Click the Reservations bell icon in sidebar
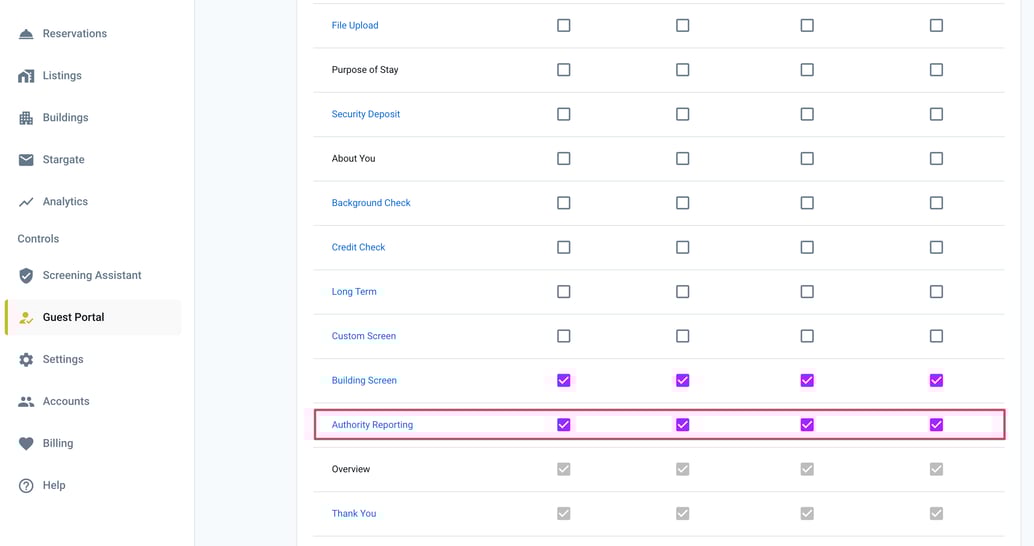Screen dimensions: 1034x546 point(26,34)
